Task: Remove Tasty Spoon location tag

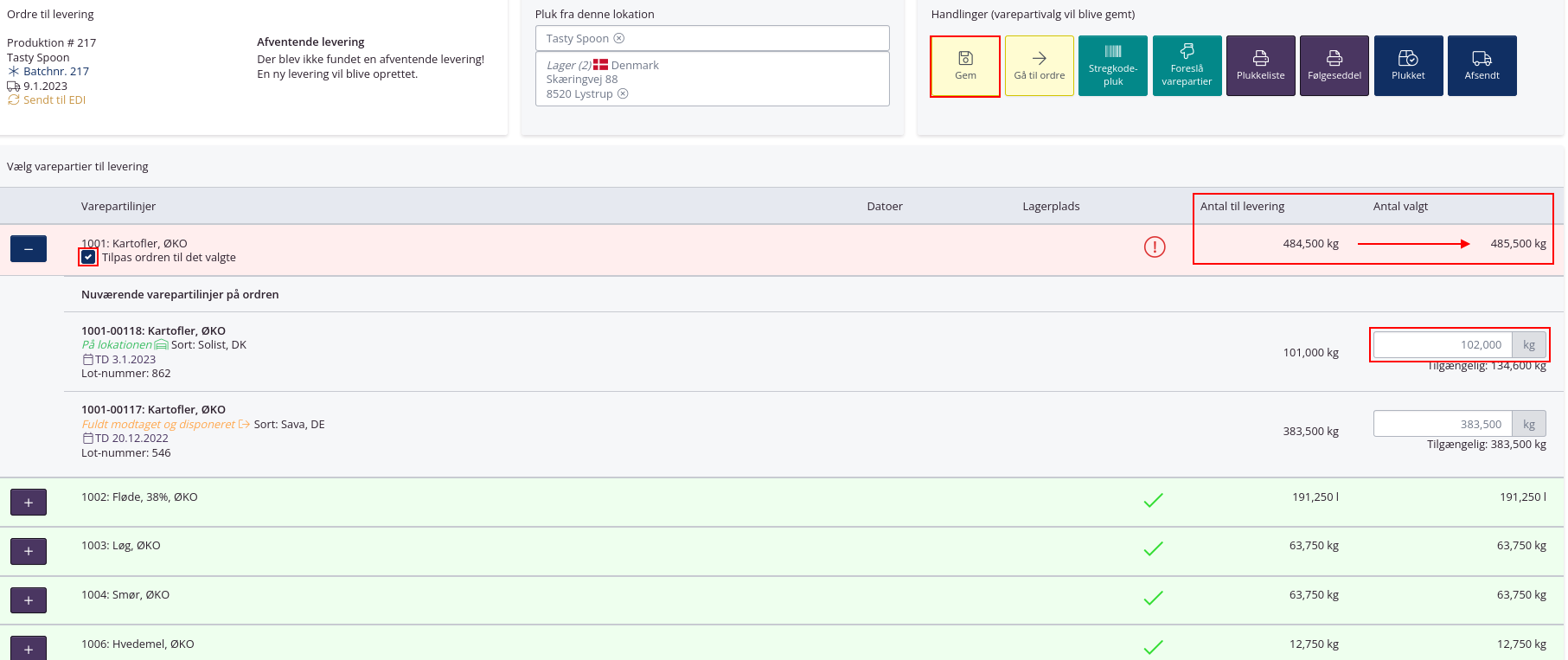Action: 619,38
